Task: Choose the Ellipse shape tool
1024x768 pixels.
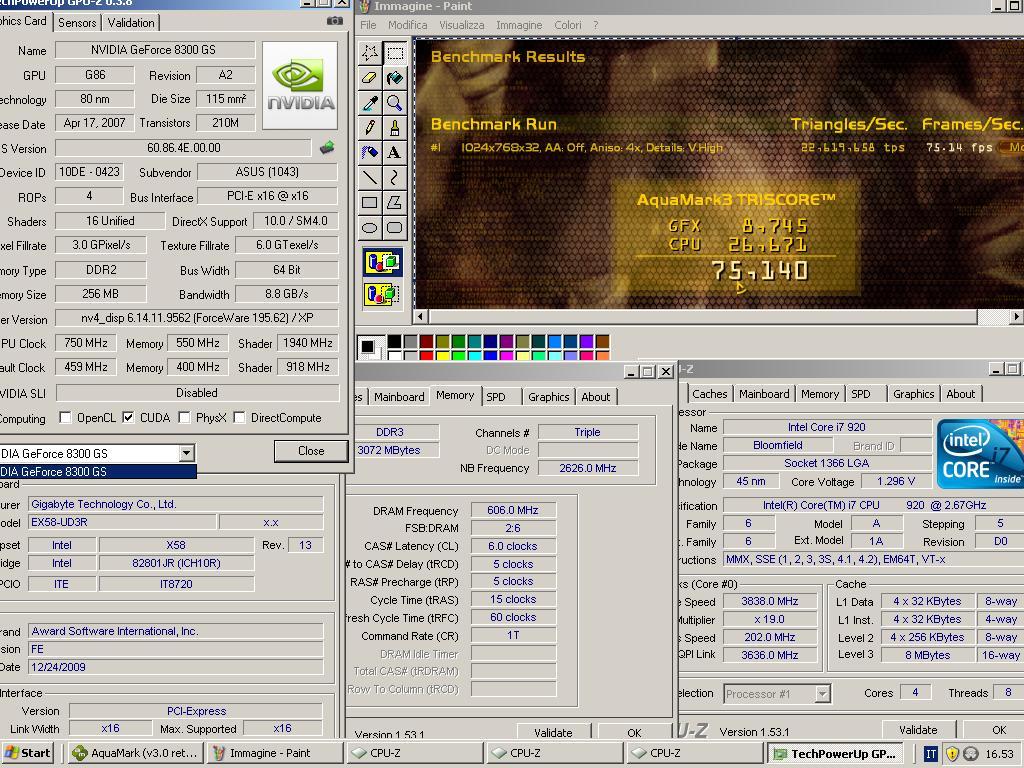Action: [370, 227]
